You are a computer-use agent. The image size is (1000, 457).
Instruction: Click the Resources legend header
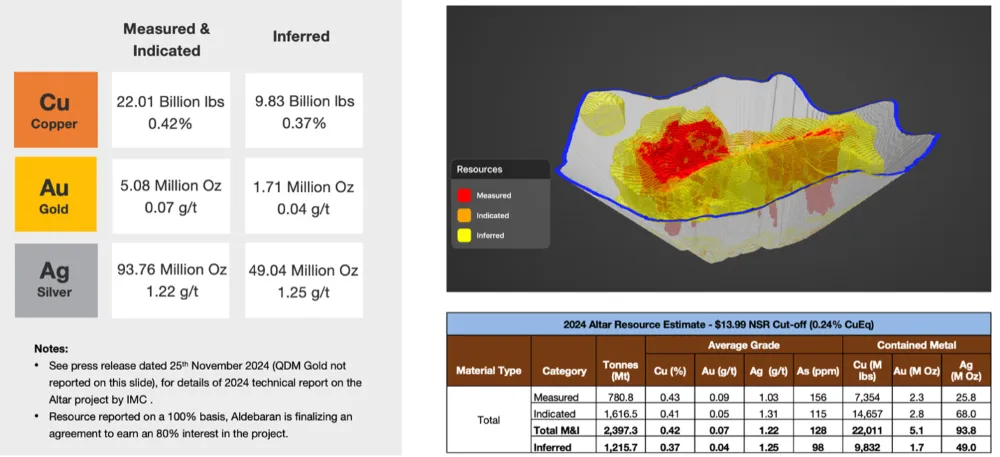click(x=480, y=170)
